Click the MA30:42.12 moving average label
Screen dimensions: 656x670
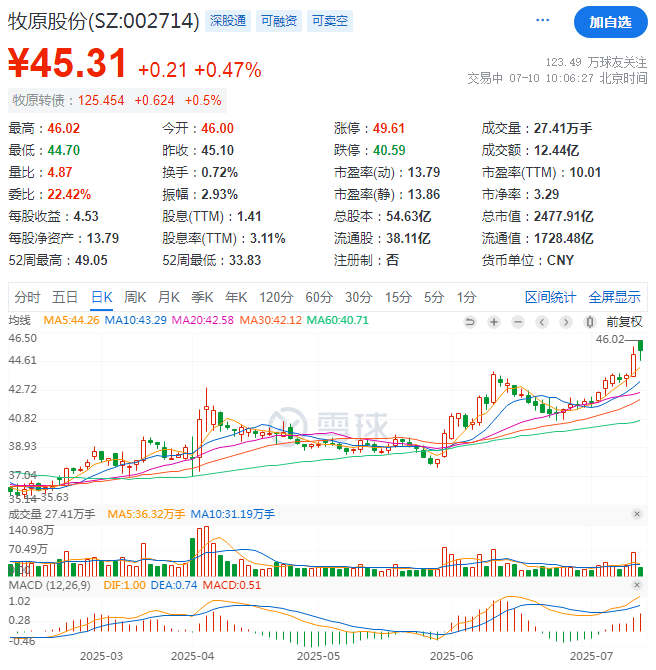[x=270, y=320]
